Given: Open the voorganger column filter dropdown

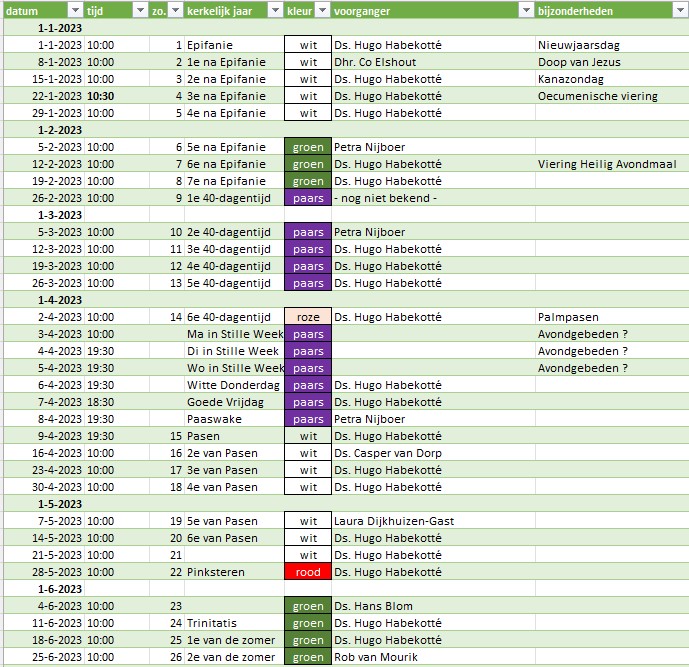Looking at the screenshot, I should (x=526, y=11).
